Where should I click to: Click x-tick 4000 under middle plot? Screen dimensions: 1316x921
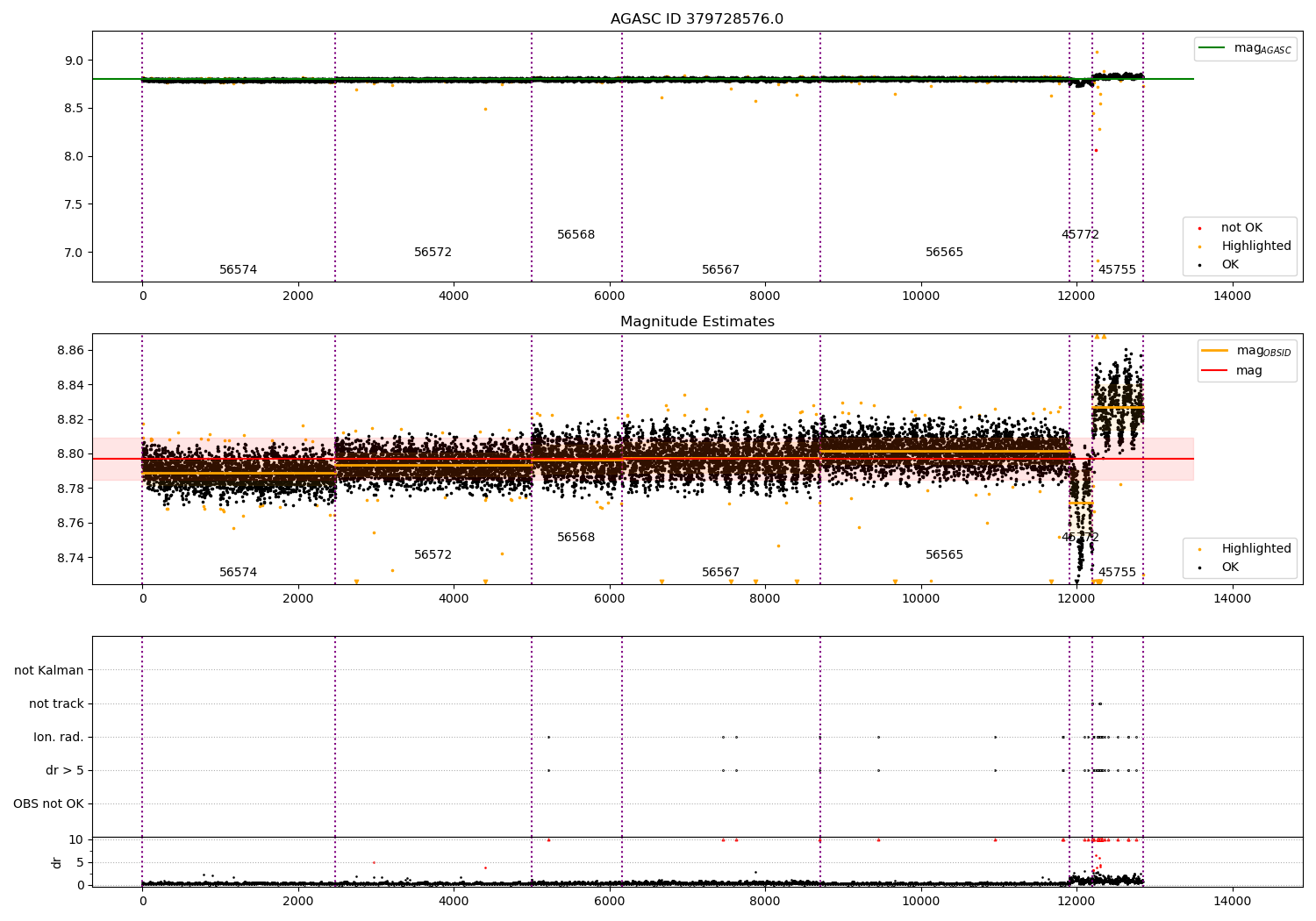tap(454, 598)
